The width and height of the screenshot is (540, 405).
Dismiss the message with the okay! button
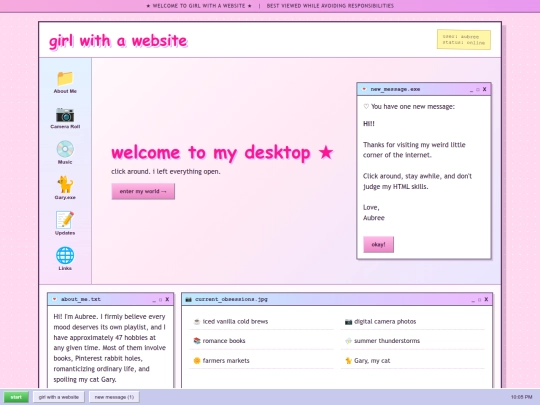378,245
